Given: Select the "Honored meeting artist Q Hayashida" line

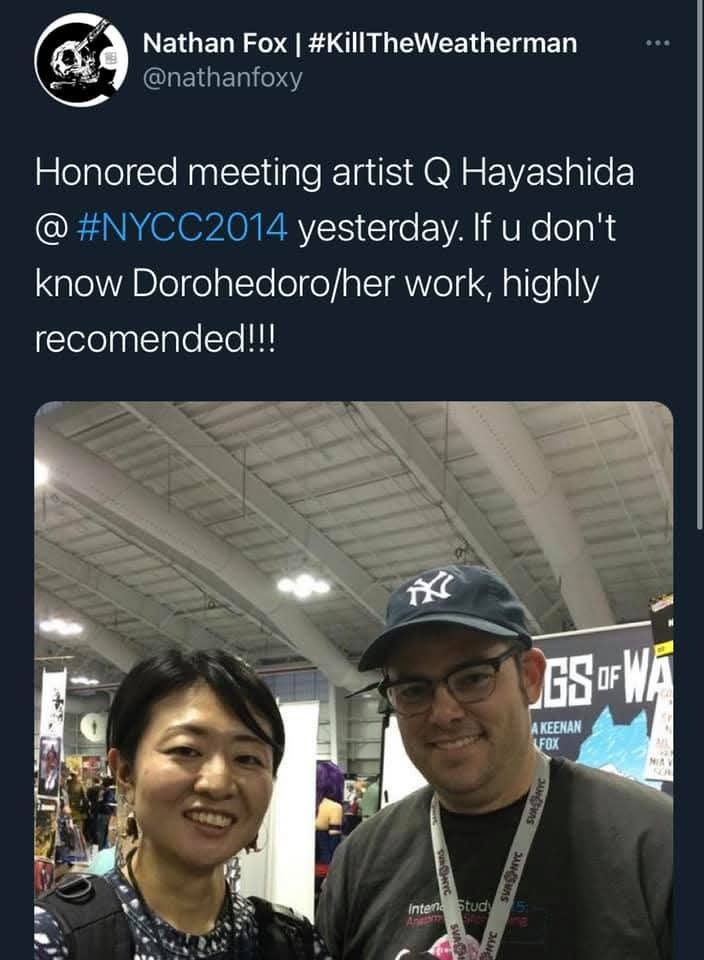Looking at the screenshot, I should point(334,172).
